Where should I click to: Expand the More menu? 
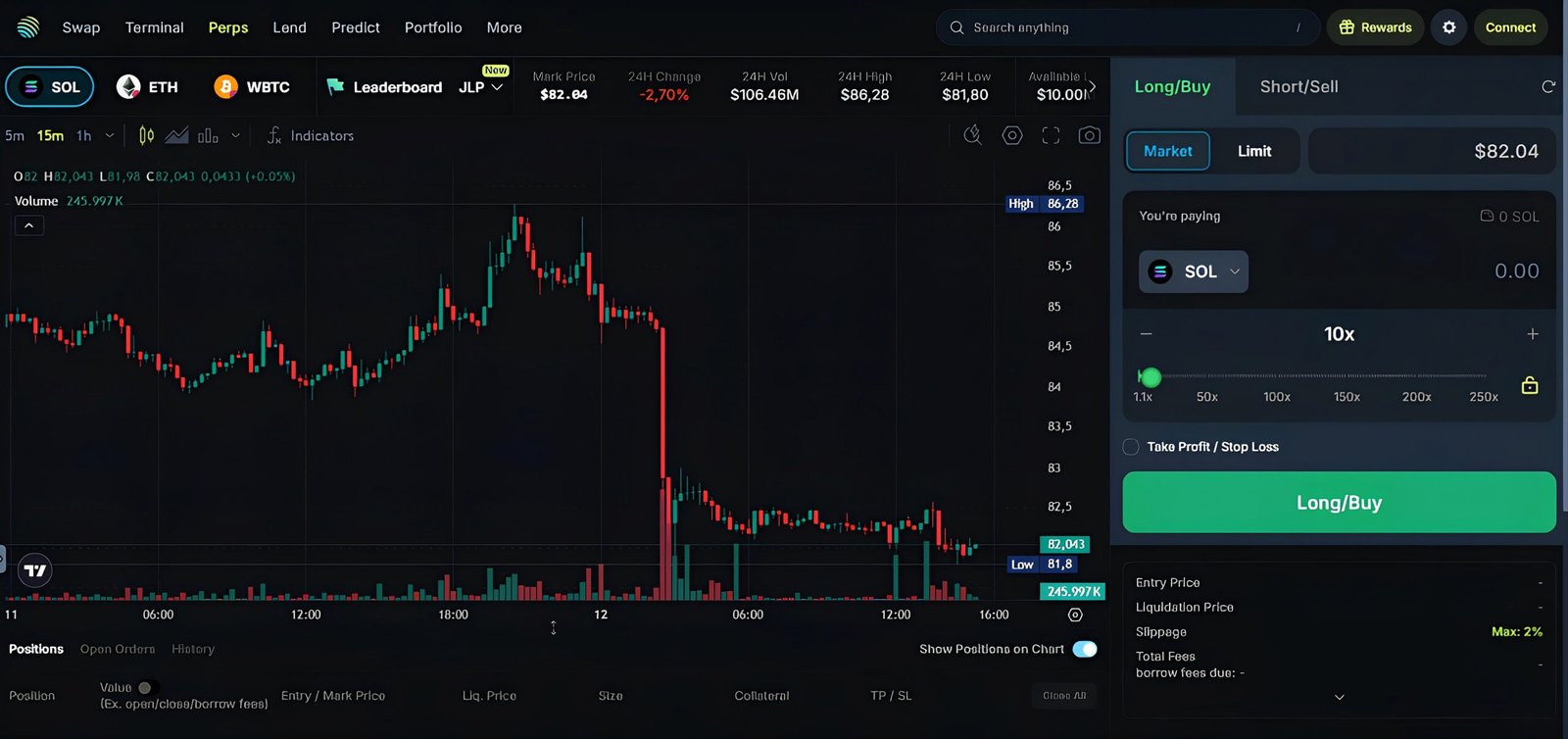(505, 27)
